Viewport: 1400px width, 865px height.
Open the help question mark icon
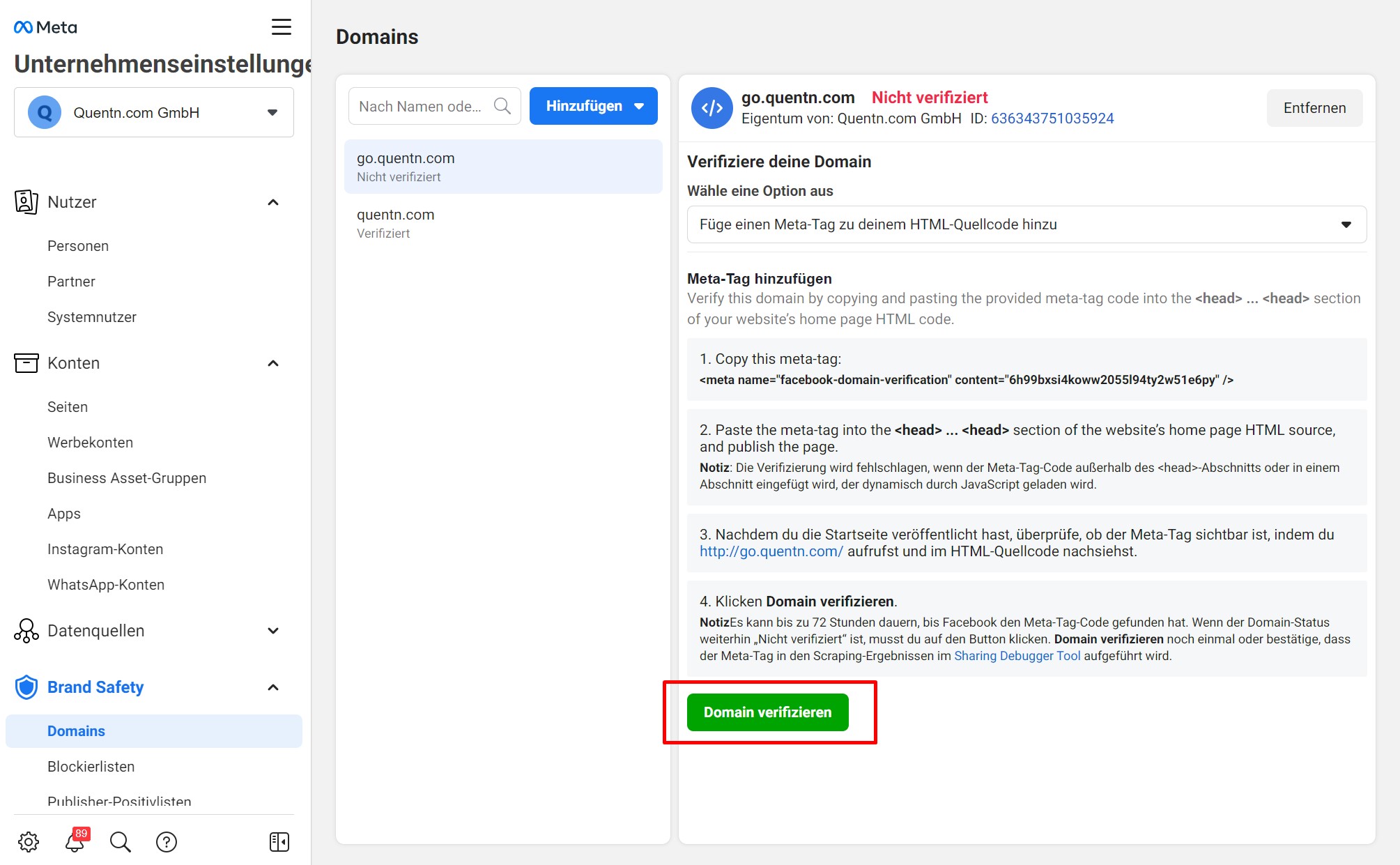click(x=167, y=842)
